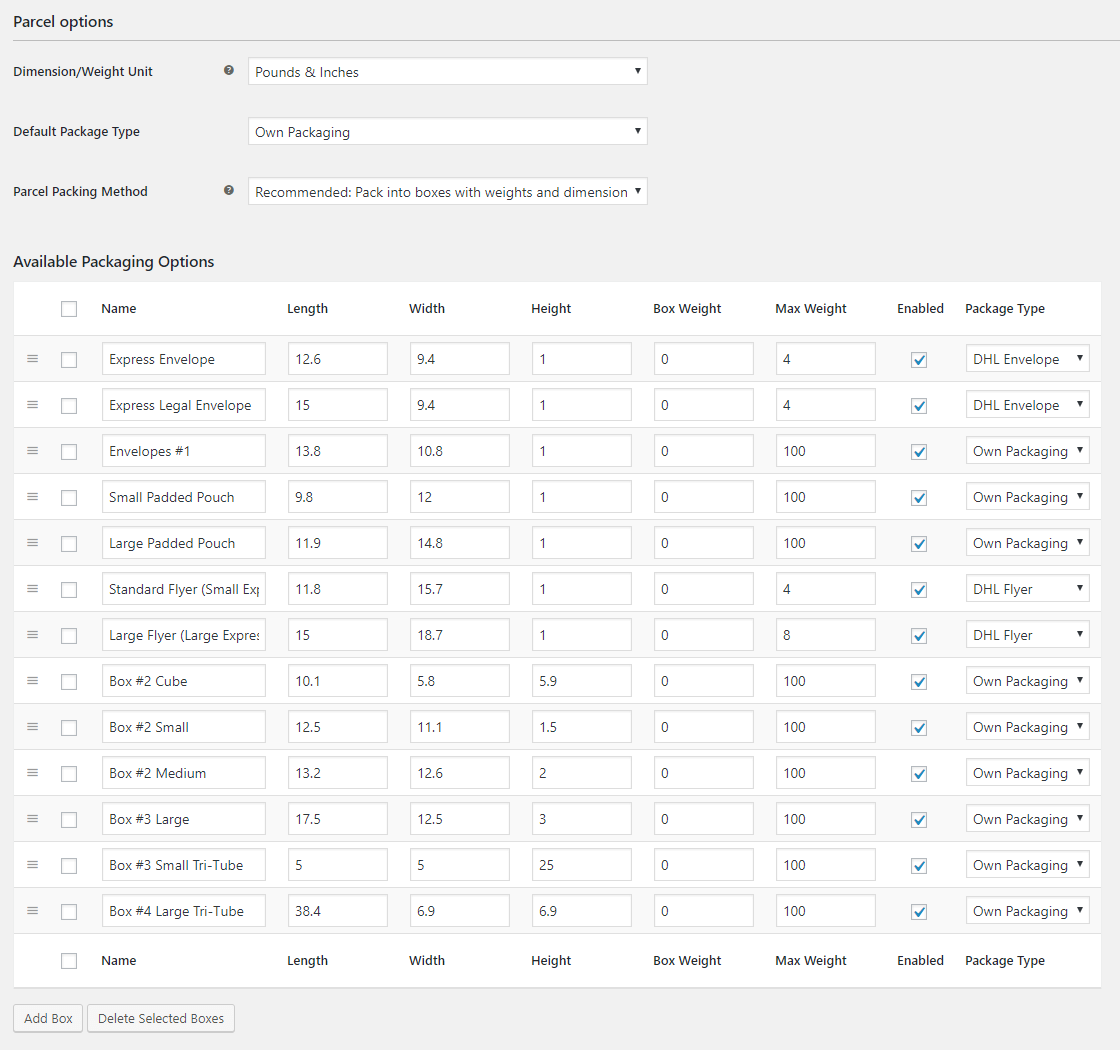Click the Length field for Express Legal Envelope
This screenshot has width=1120, height=1050.
click(337, 405)
